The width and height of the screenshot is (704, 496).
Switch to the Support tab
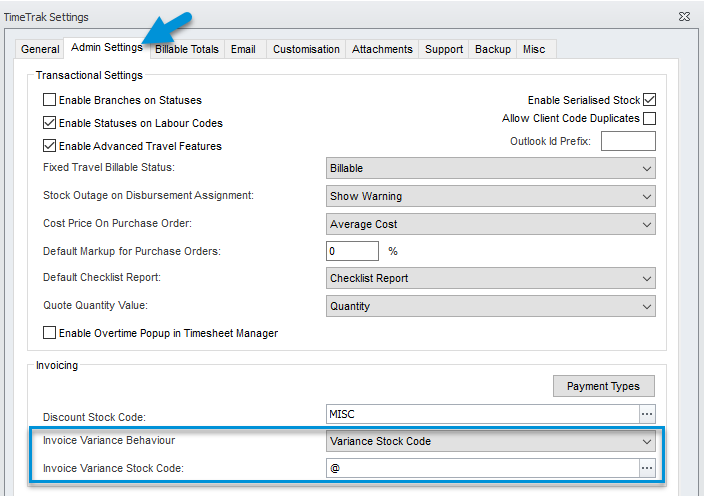(444, 49)
